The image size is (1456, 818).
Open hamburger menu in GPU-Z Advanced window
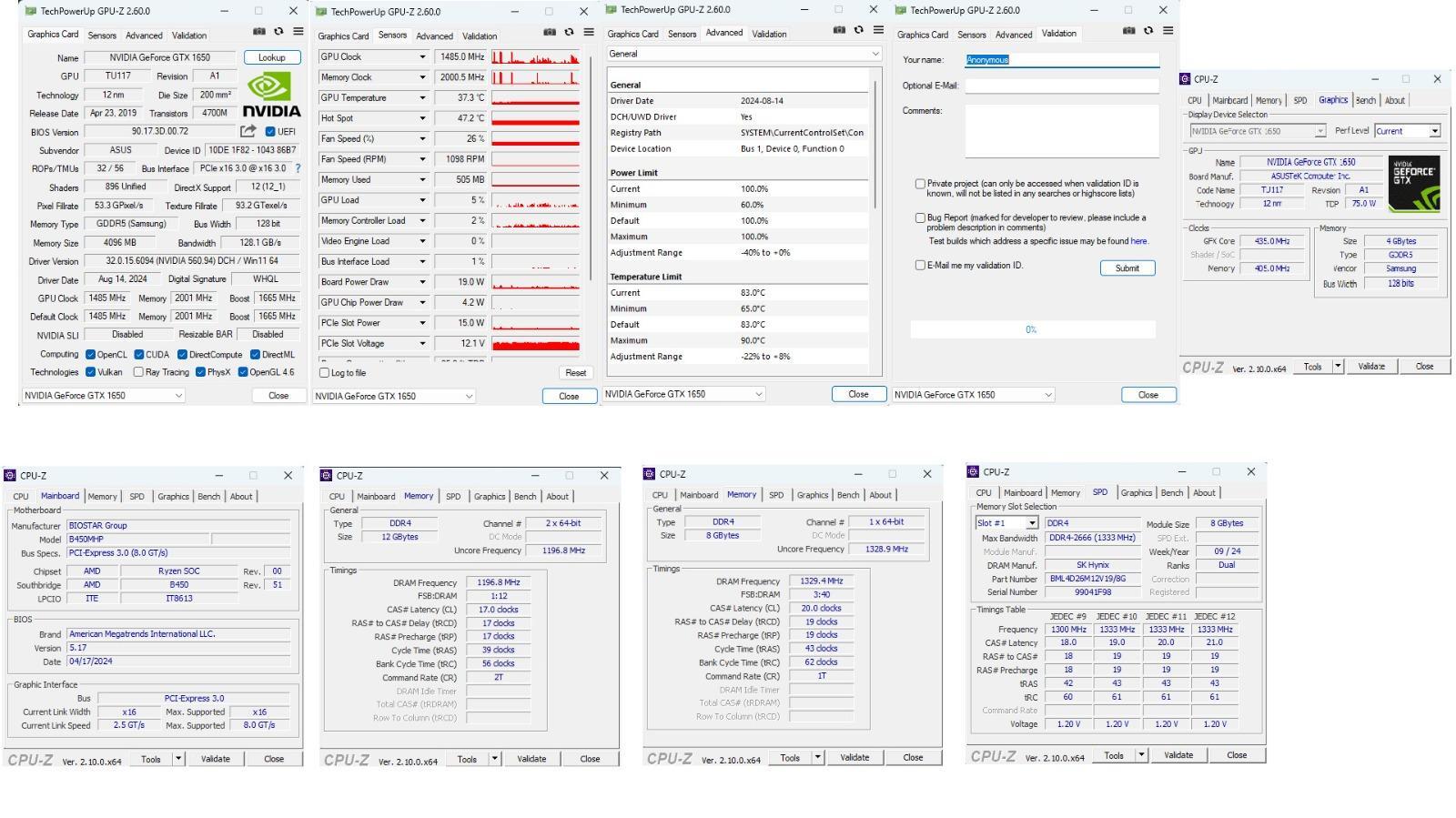pyautogui.click(x=878, y=30)
